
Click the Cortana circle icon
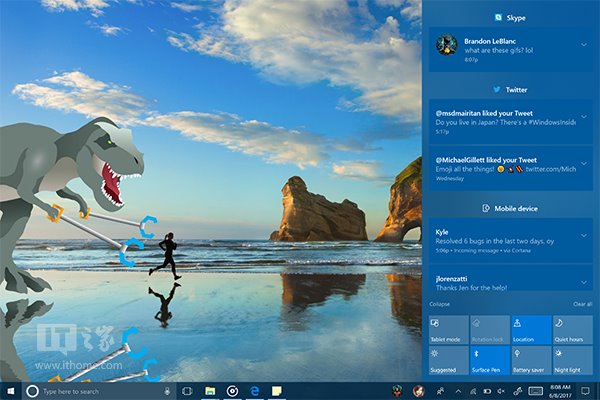[33, 391]
